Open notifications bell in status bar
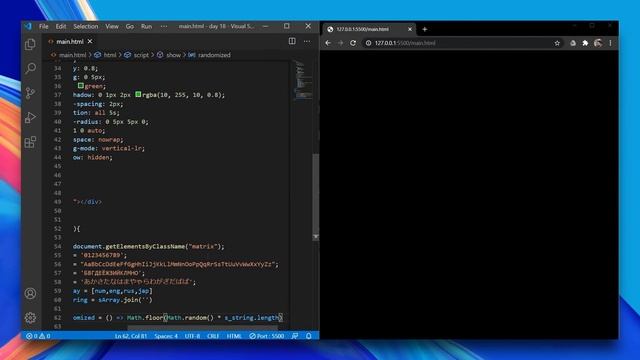The image size is (640, 360). (309, 336)
